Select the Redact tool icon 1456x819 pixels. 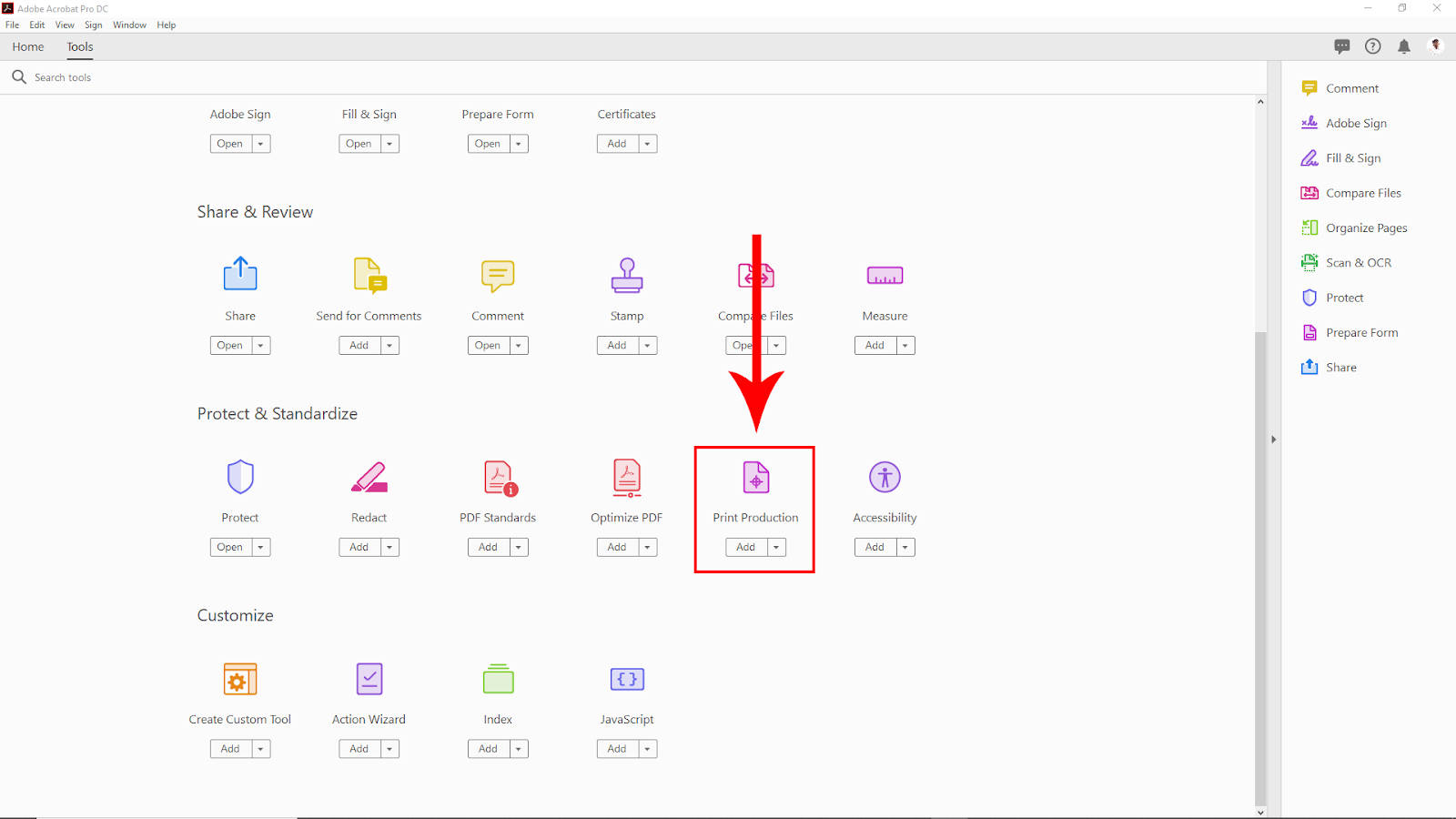click(369, 477)
